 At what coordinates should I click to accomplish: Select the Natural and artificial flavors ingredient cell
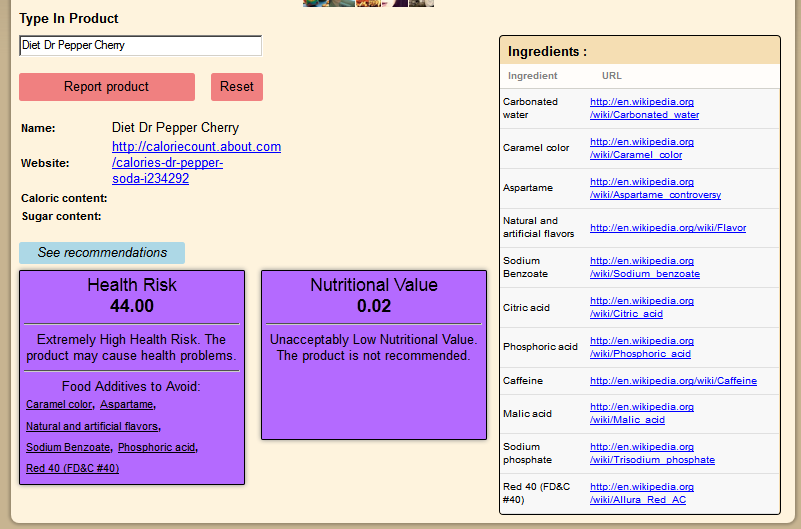coord(538,227)
